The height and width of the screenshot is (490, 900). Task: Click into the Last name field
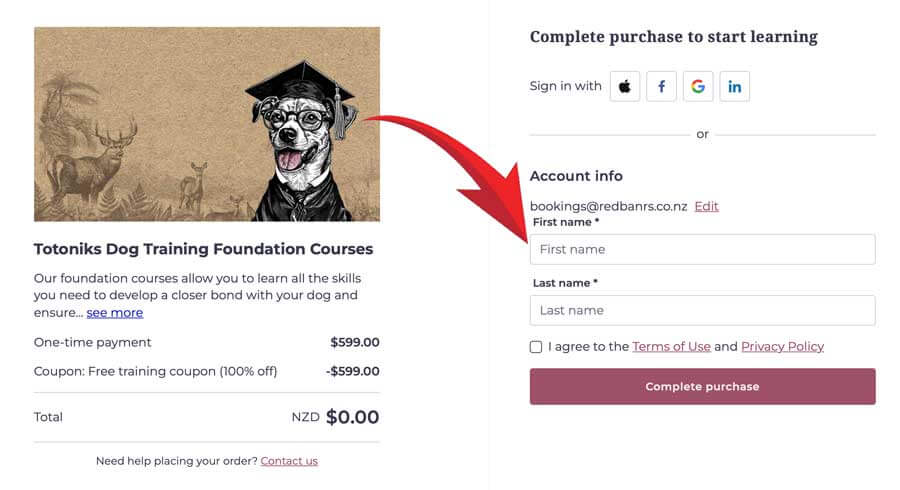702,310
